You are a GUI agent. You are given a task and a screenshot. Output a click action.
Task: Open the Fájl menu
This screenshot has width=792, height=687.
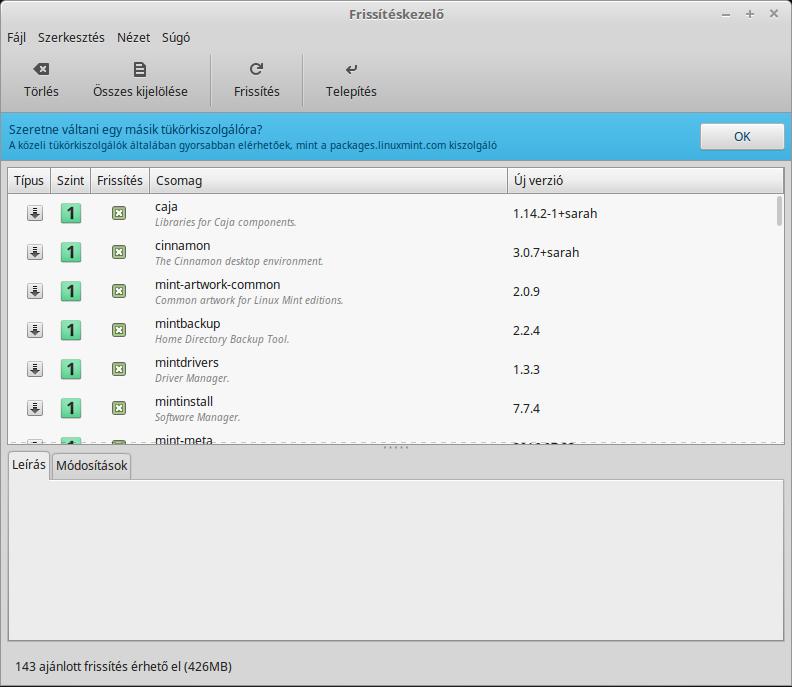[16, 38]
